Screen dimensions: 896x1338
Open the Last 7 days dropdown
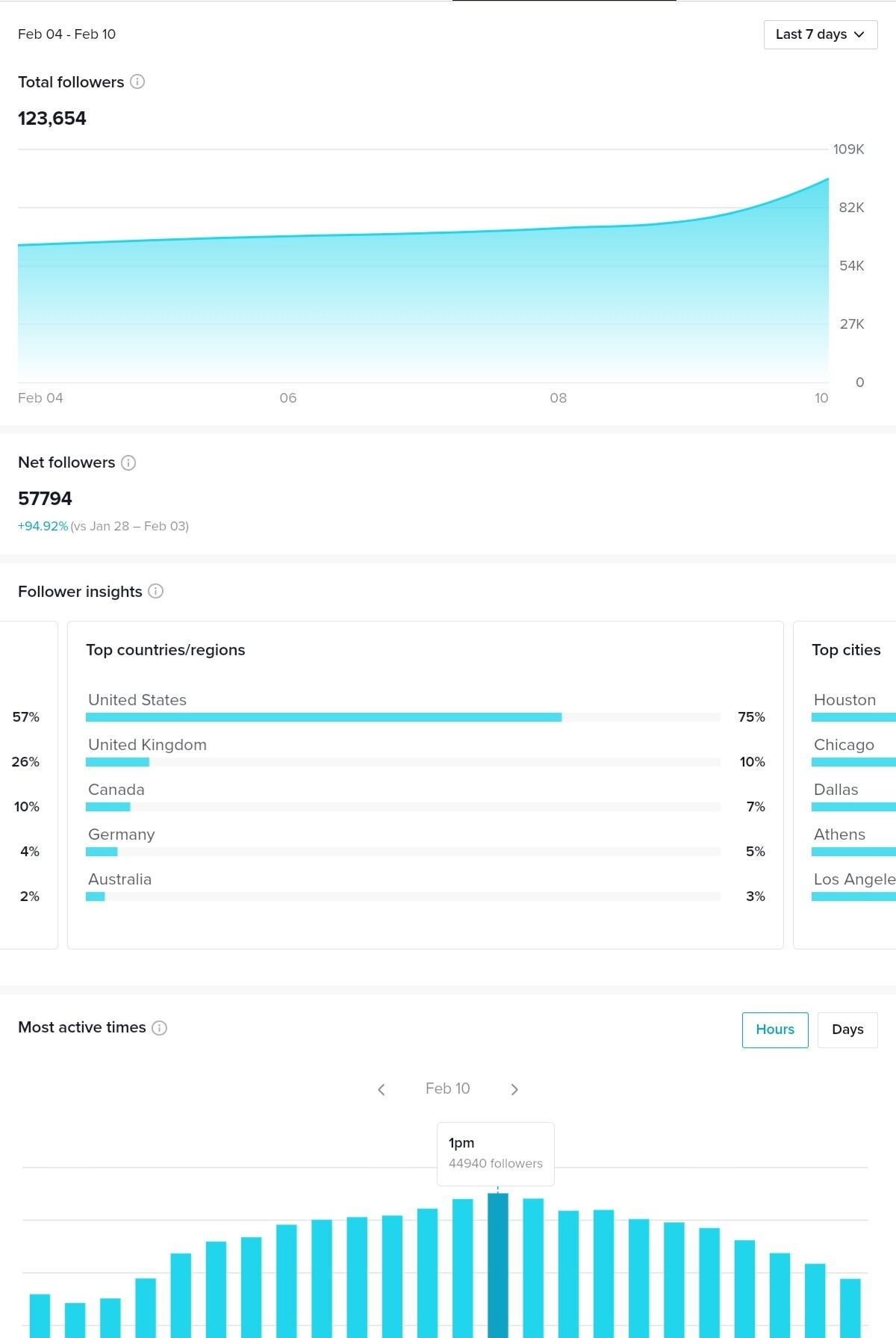coord(821,34)
